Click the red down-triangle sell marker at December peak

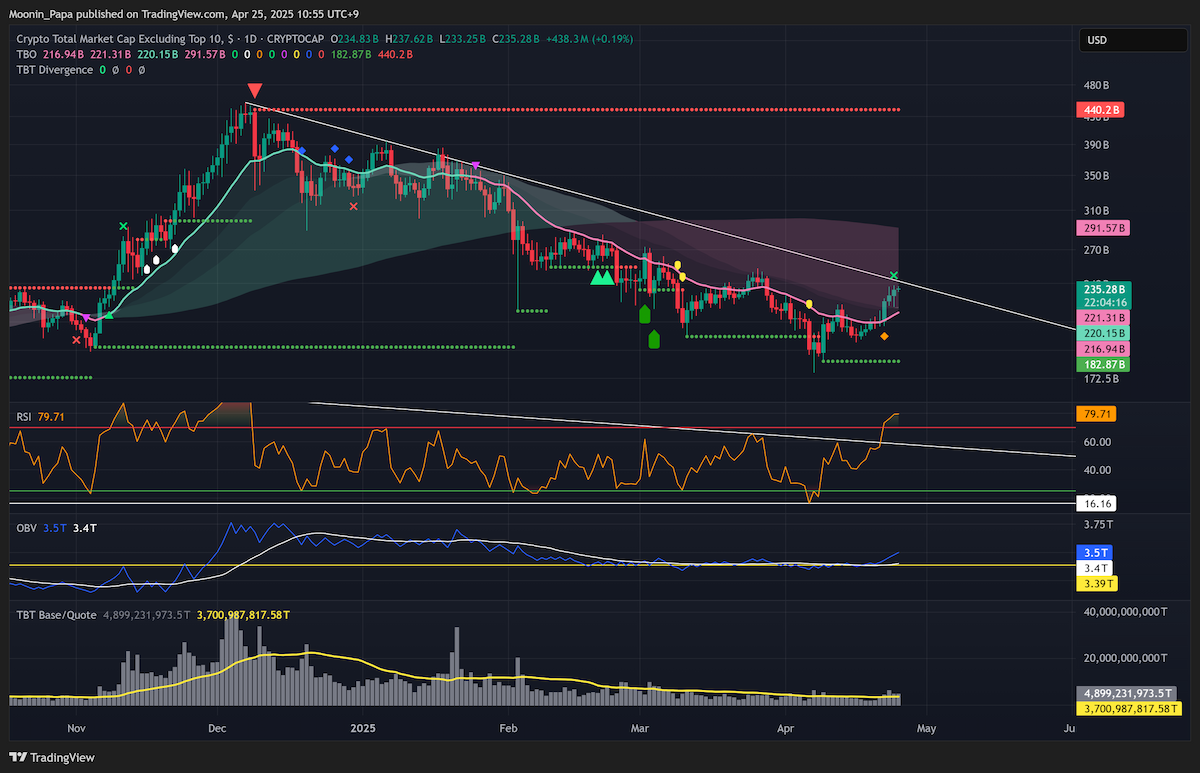pos(255,91)
